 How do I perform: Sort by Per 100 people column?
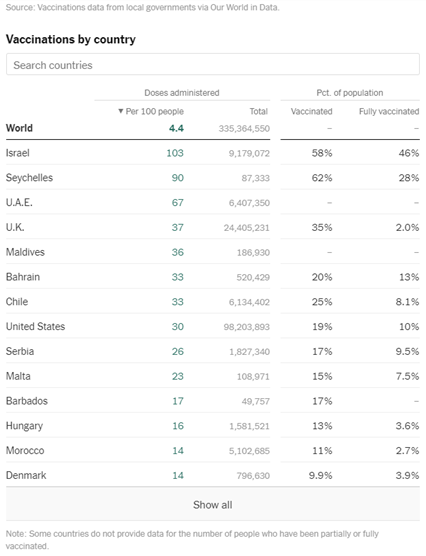[x=155, y=111]
